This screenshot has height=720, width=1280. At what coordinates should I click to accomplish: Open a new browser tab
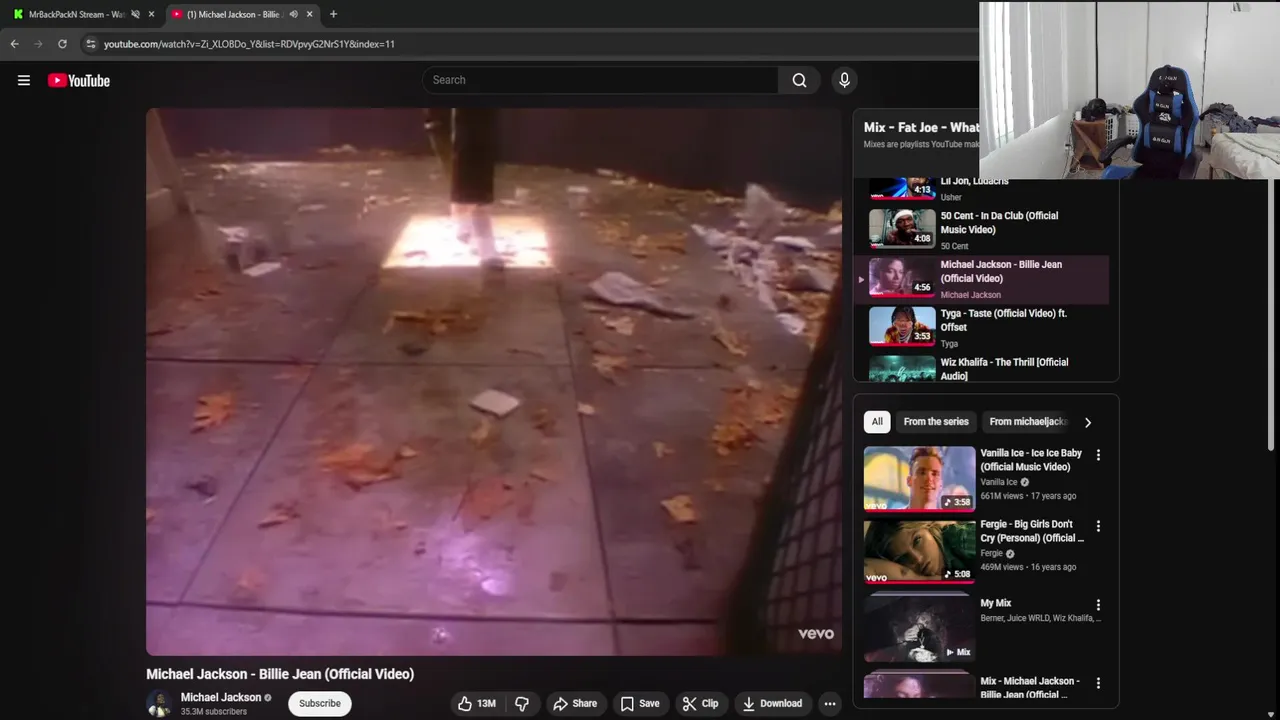333,14
